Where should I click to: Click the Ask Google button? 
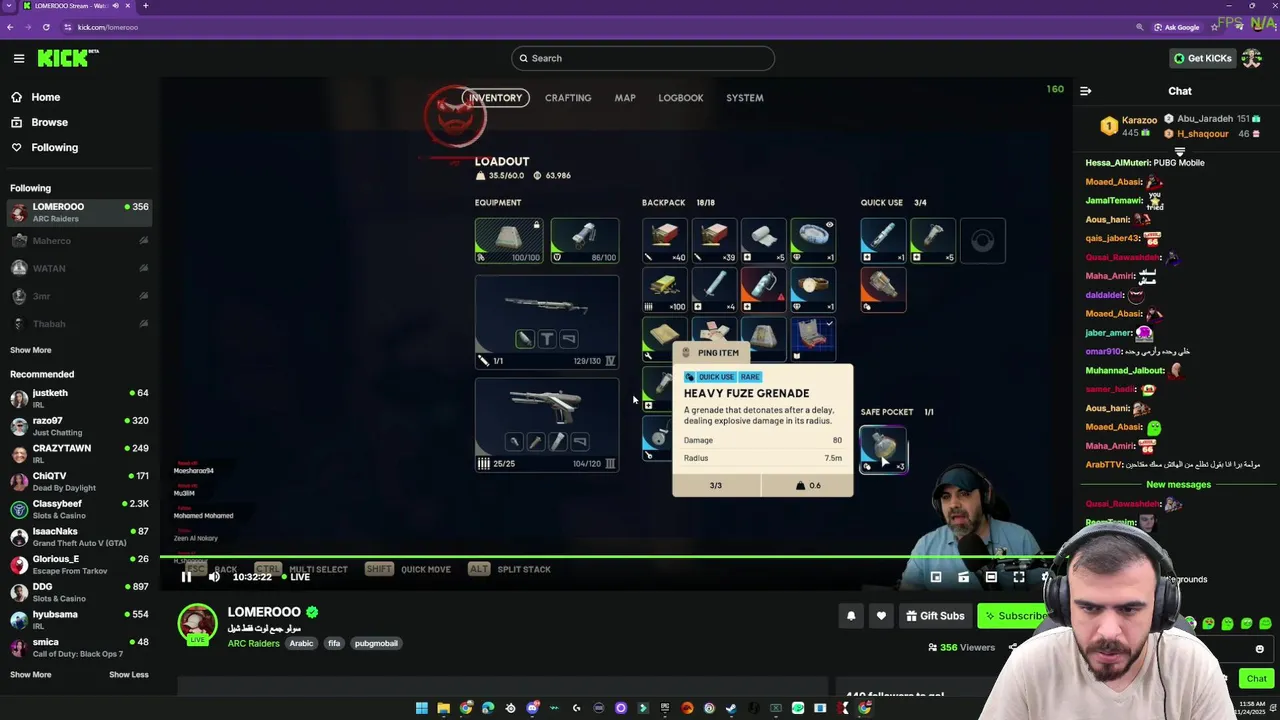point(1176,27)
